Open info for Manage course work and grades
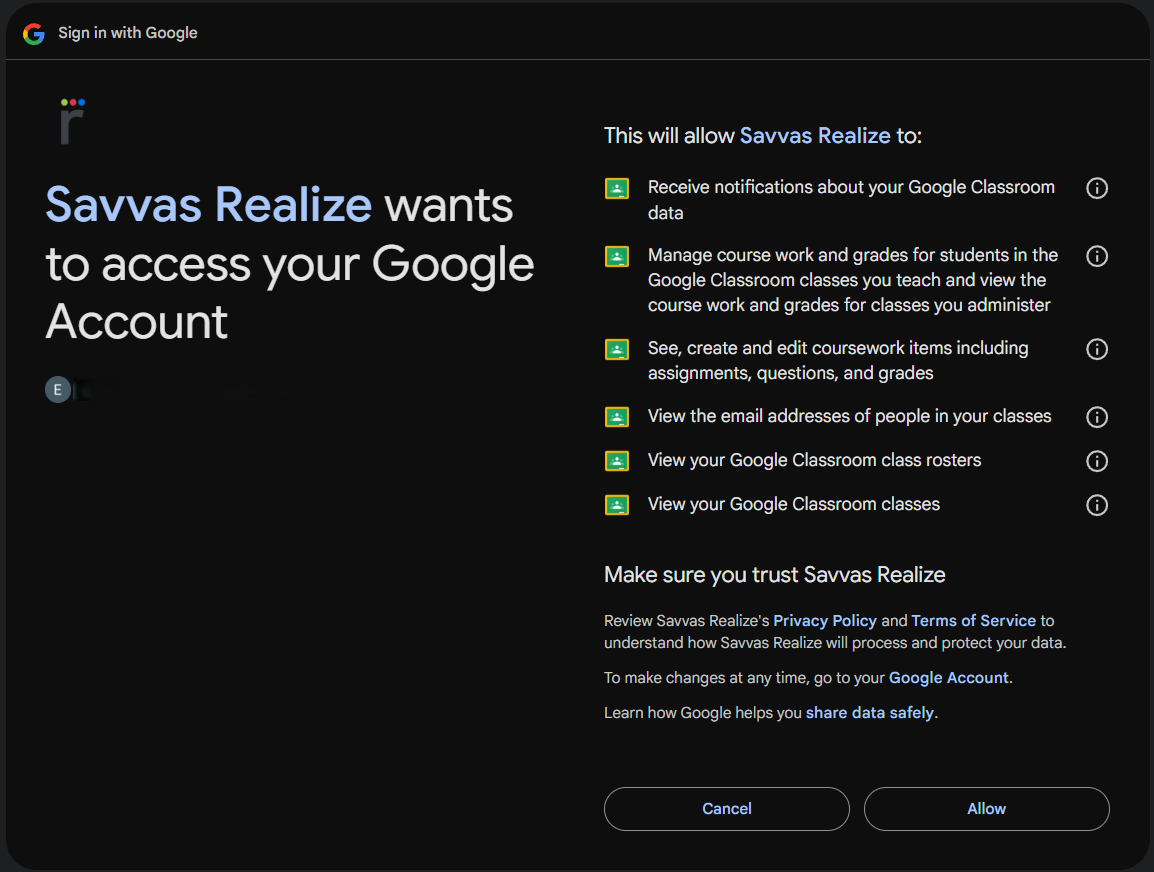1154x872 pixels. 1097,256
